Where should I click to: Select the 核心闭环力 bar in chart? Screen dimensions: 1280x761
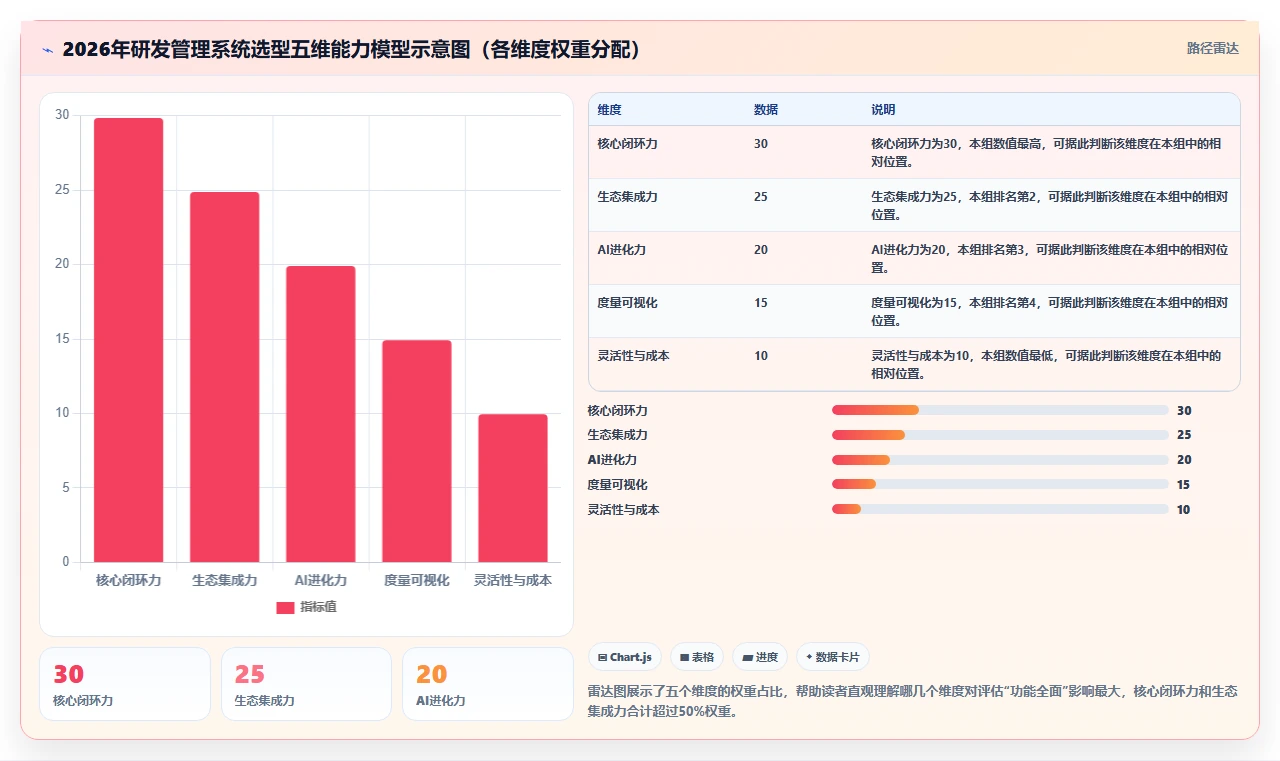pyautogui.click(x=129, y=340)
